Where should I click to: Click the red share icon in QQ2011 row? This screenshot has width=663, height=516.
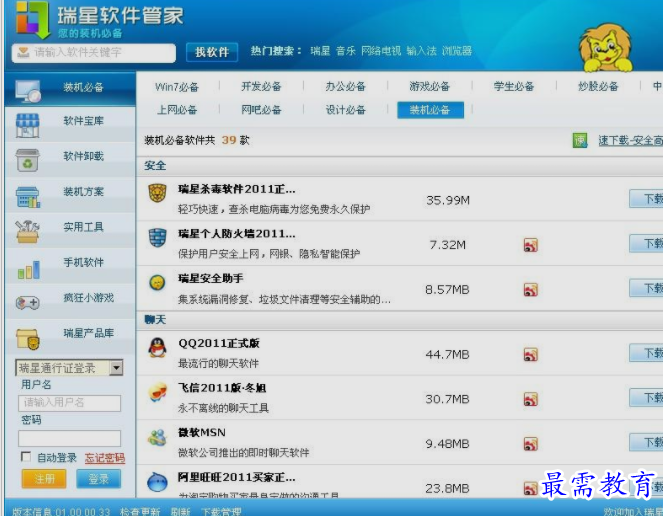[x=531, y=354]
